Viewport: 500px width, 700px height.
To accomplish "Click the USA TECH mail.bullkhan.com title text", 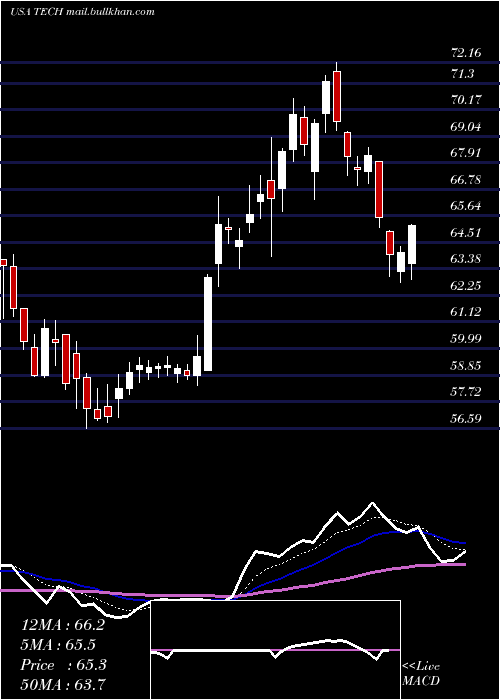I will (x=82, y=12).
